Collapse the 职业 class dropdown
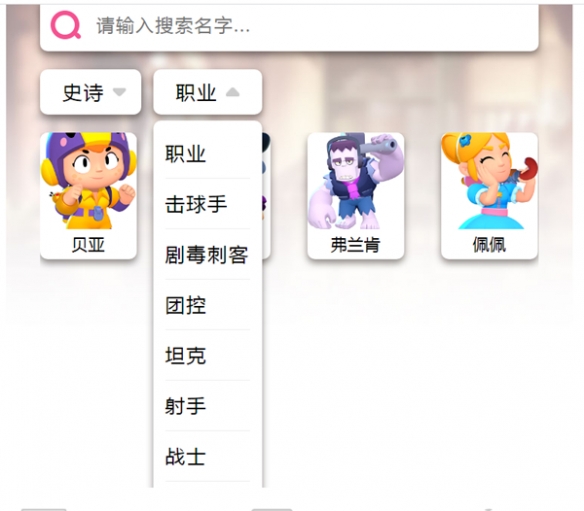 pos(207,92)
